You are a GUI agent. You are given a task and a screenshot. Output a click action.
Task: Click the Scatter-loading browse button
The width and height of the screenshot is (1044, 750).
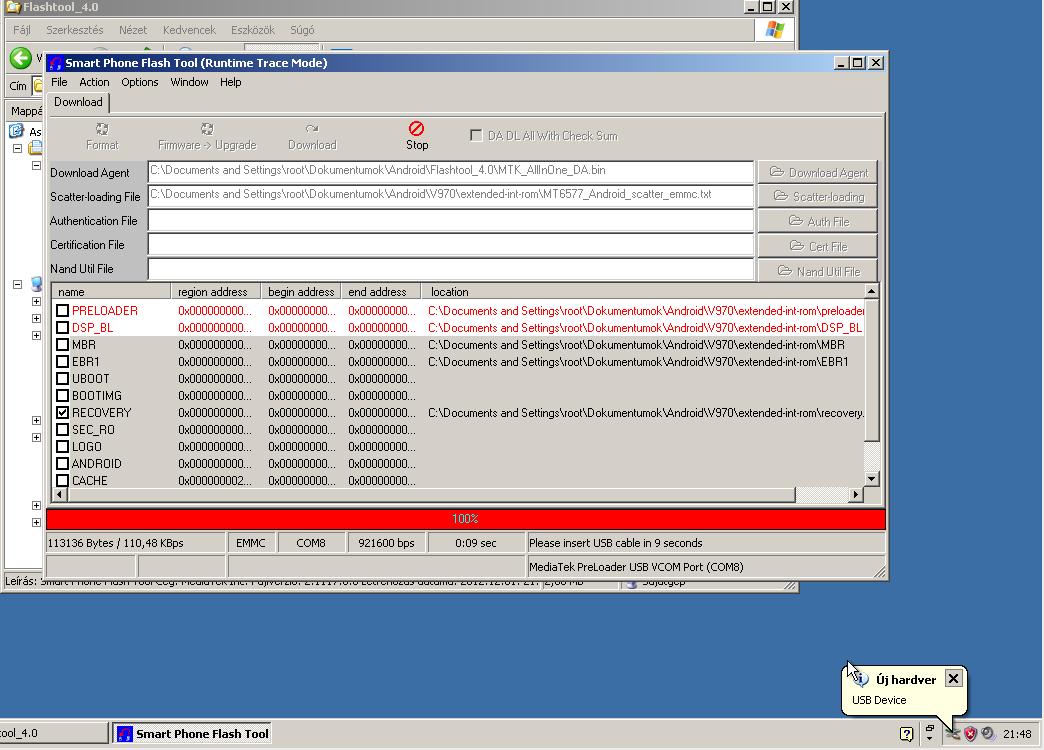[x=818, y=196]
